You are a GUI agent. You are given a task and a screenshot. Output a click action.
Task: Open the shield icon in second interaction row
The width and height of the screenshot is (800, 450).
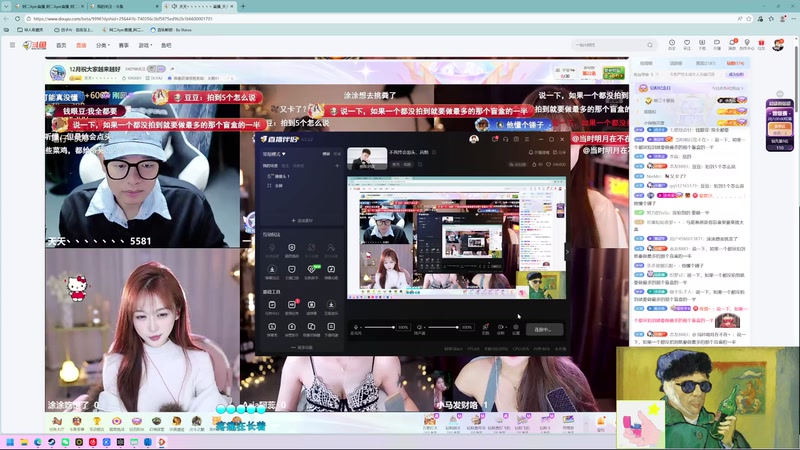291,271
